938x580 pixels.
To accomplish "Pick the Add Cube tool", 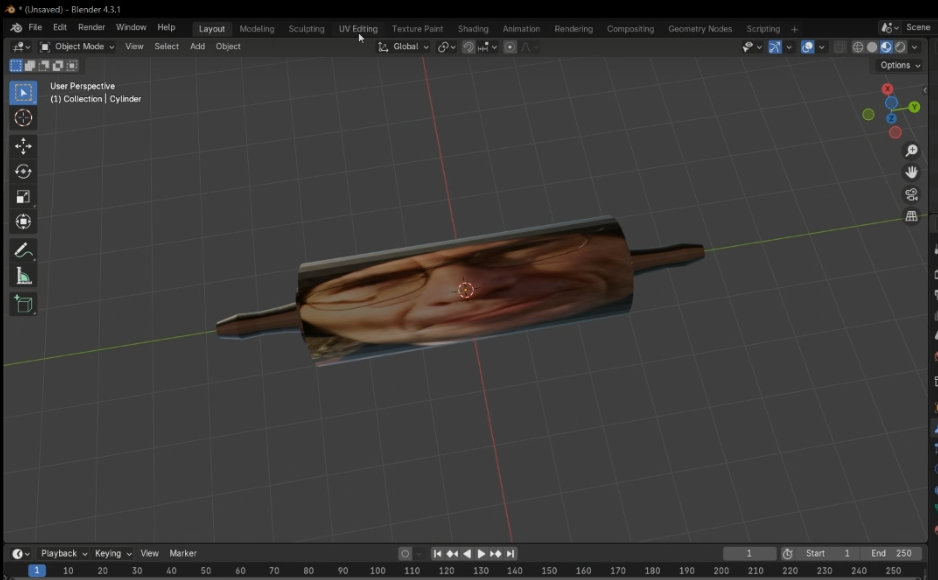I will pos(23,304).
